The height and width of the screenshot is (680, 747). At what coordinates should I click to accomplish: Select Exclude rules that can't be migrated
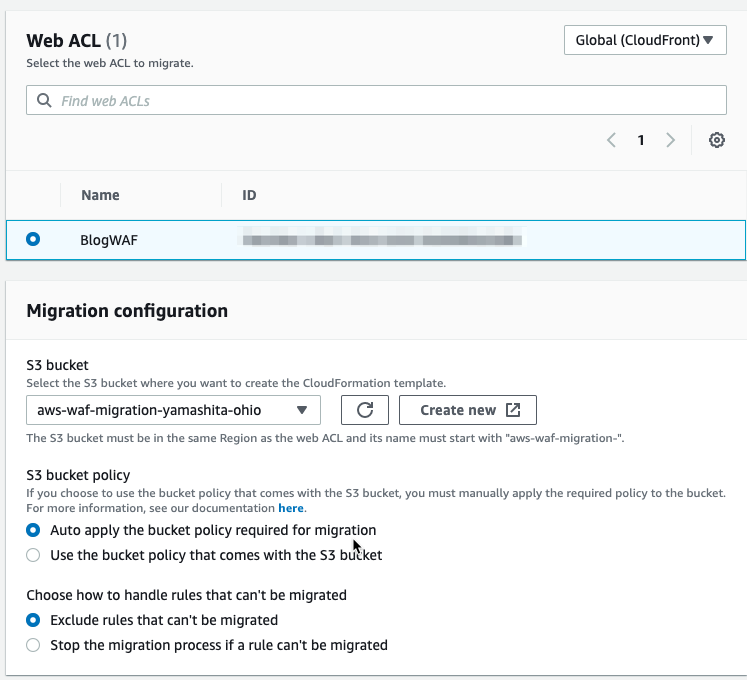point(33,620)
